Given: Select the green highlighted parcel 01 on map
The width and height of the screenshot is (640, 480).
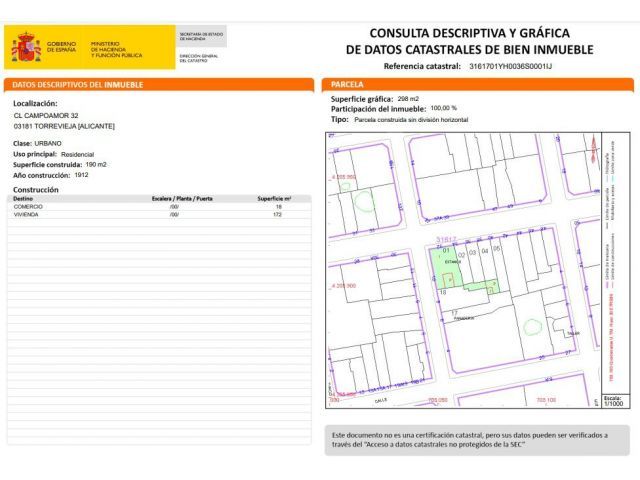Looking at the screenshot, I should tap(446, 267).
